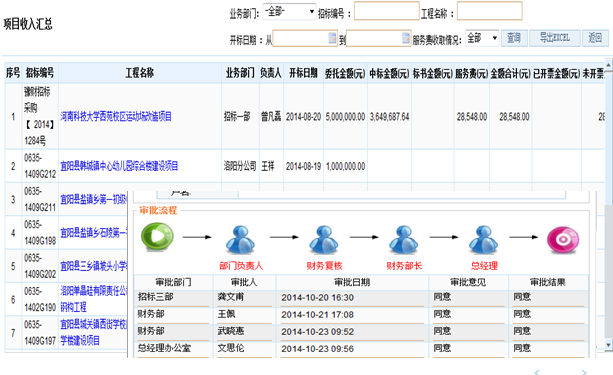Viewport: 613px width, 375px height.
Task: Click the 5,000,000.00 委托金额 cell
Action: [x=345, y=117]
